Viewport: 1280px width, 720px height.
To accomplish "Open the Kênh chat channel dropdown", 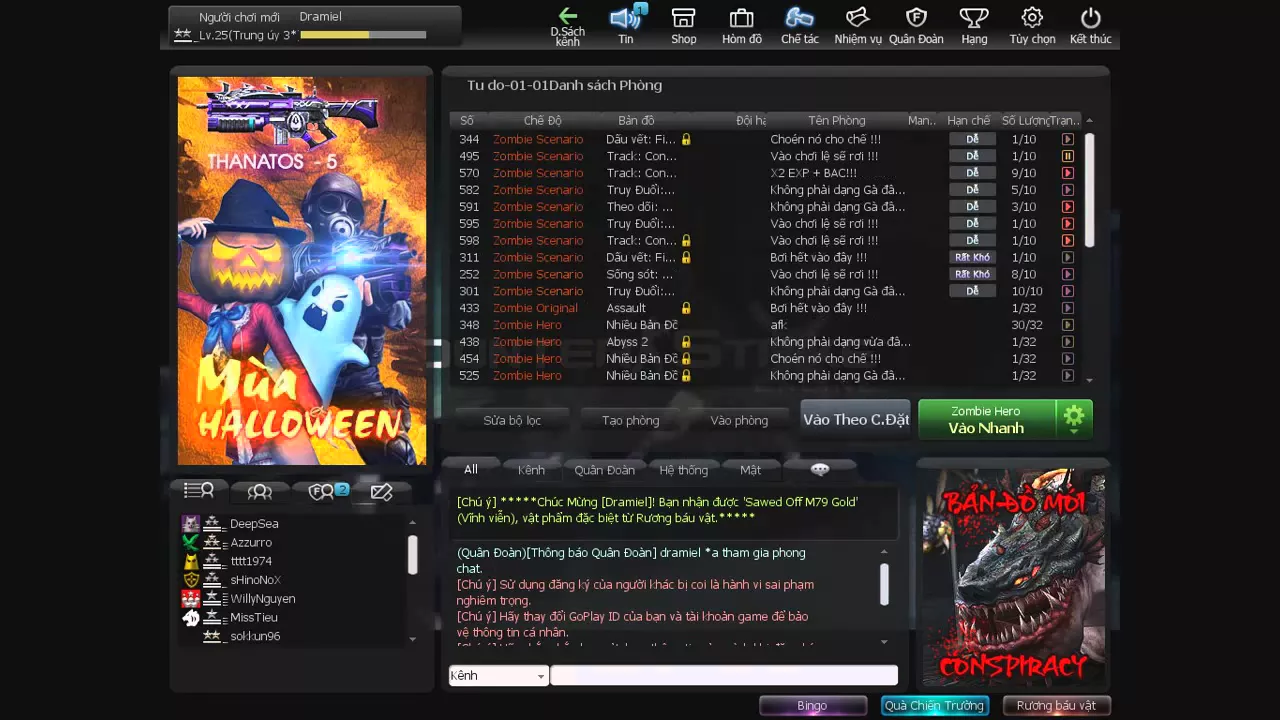I will (498, 676).
